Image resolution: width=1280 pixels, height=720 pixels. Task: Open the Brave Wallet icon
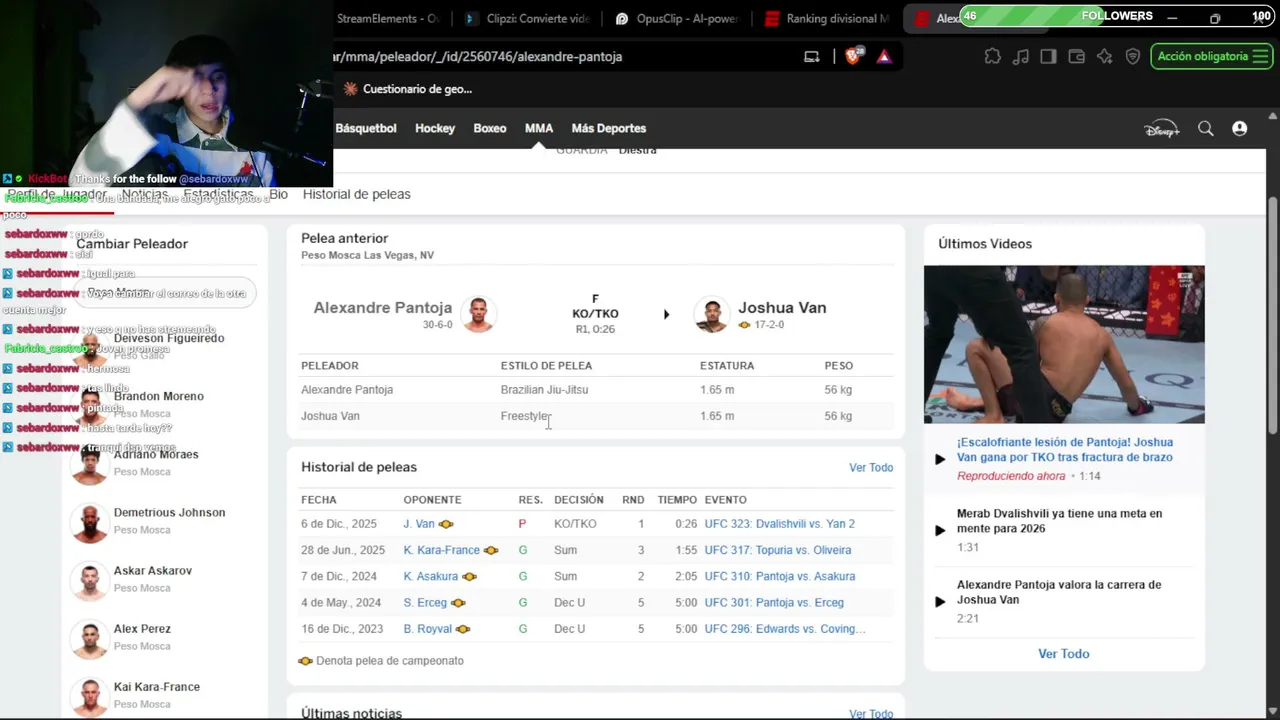(1076, 57)
